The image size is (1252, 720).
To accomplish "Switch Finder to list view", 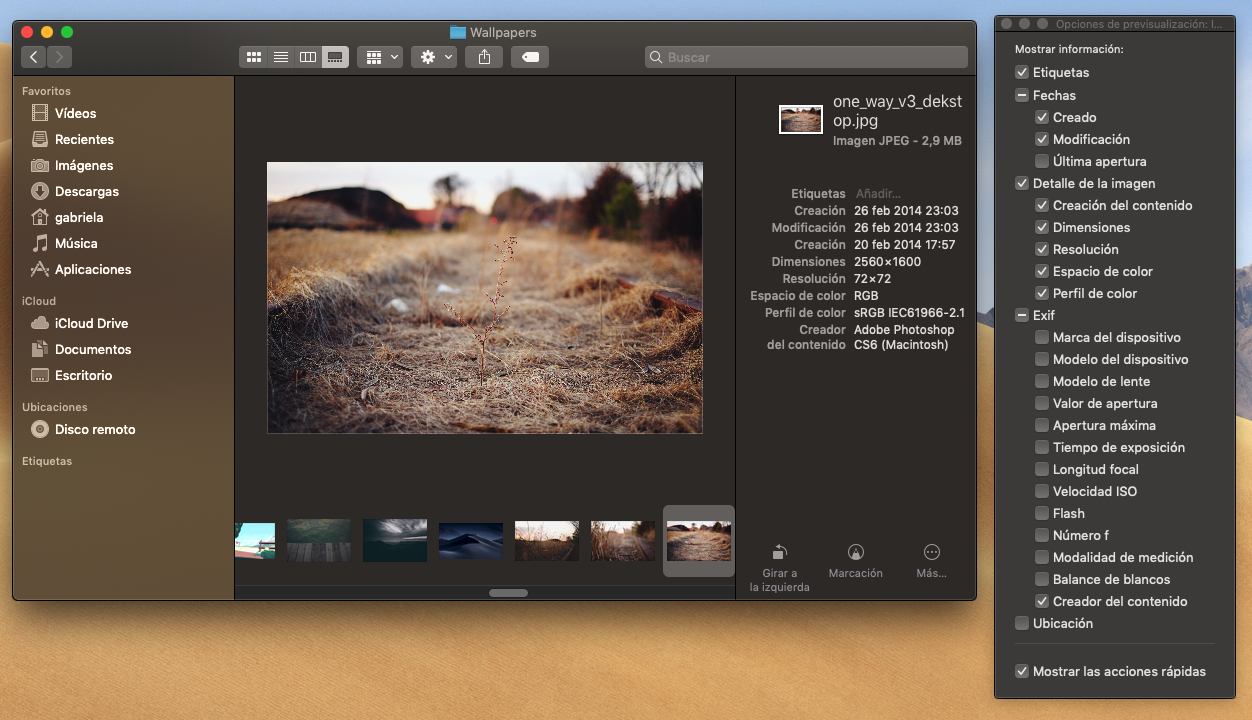I will (281, 57).
